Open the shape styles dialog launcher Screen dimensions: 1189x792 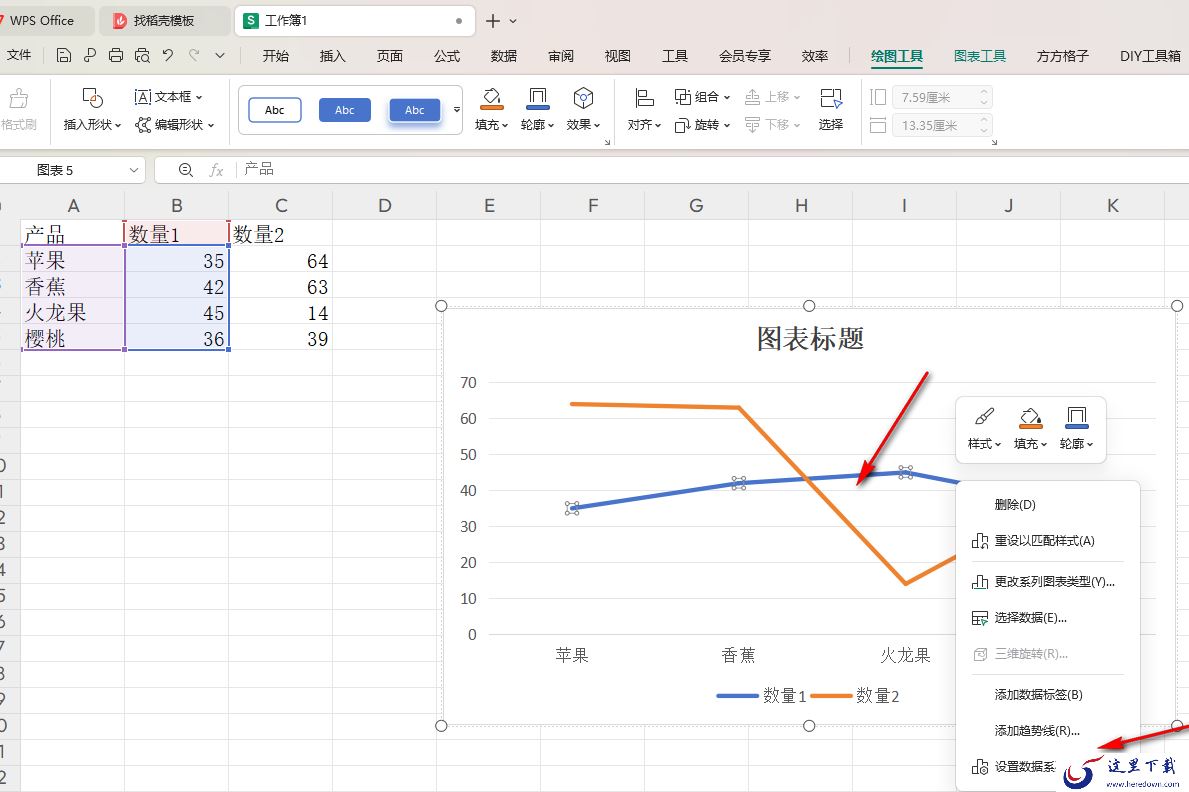[607, 142]
